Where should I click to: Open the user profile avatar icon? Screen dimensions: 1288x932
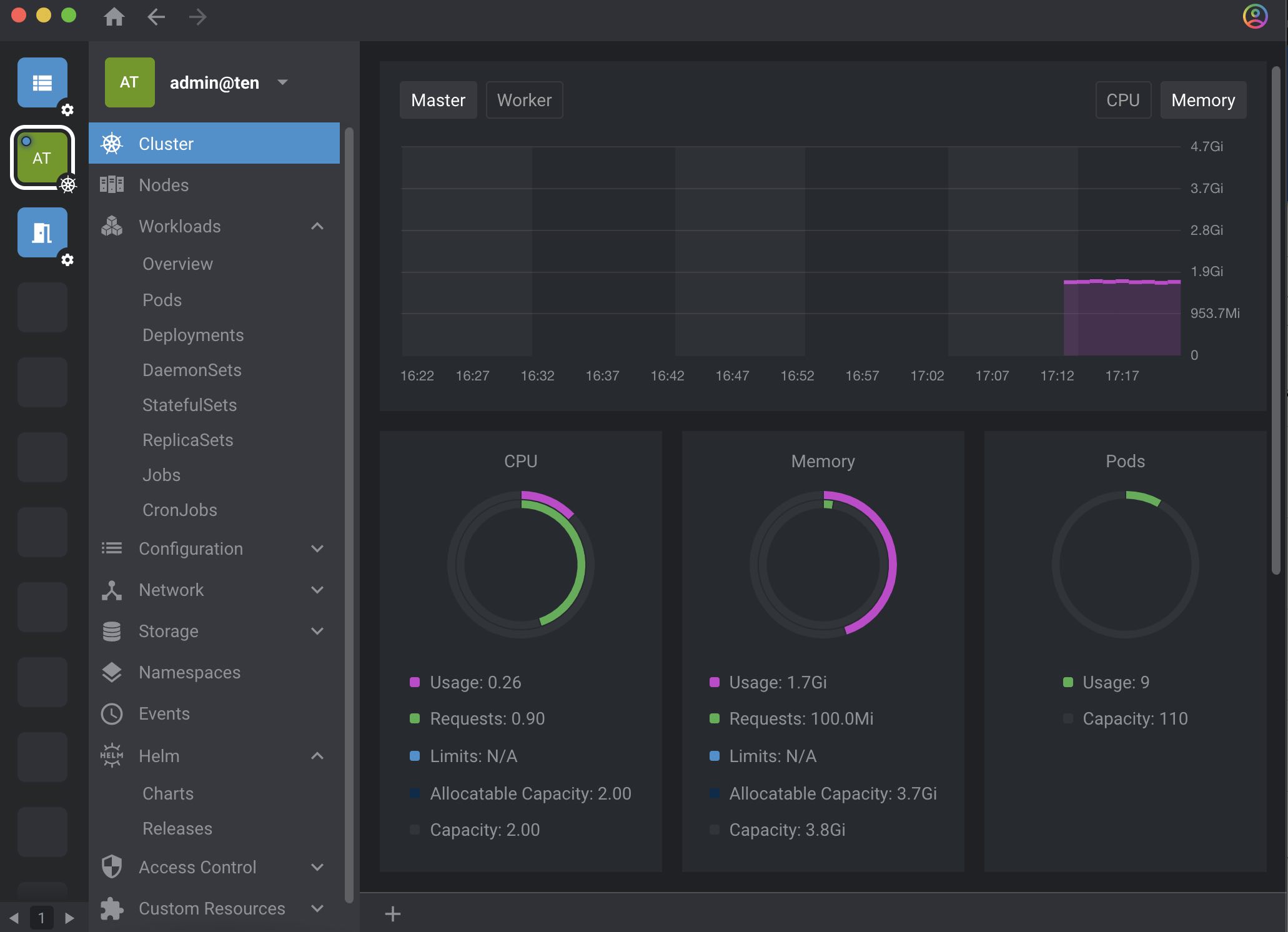click(1255, 16)
